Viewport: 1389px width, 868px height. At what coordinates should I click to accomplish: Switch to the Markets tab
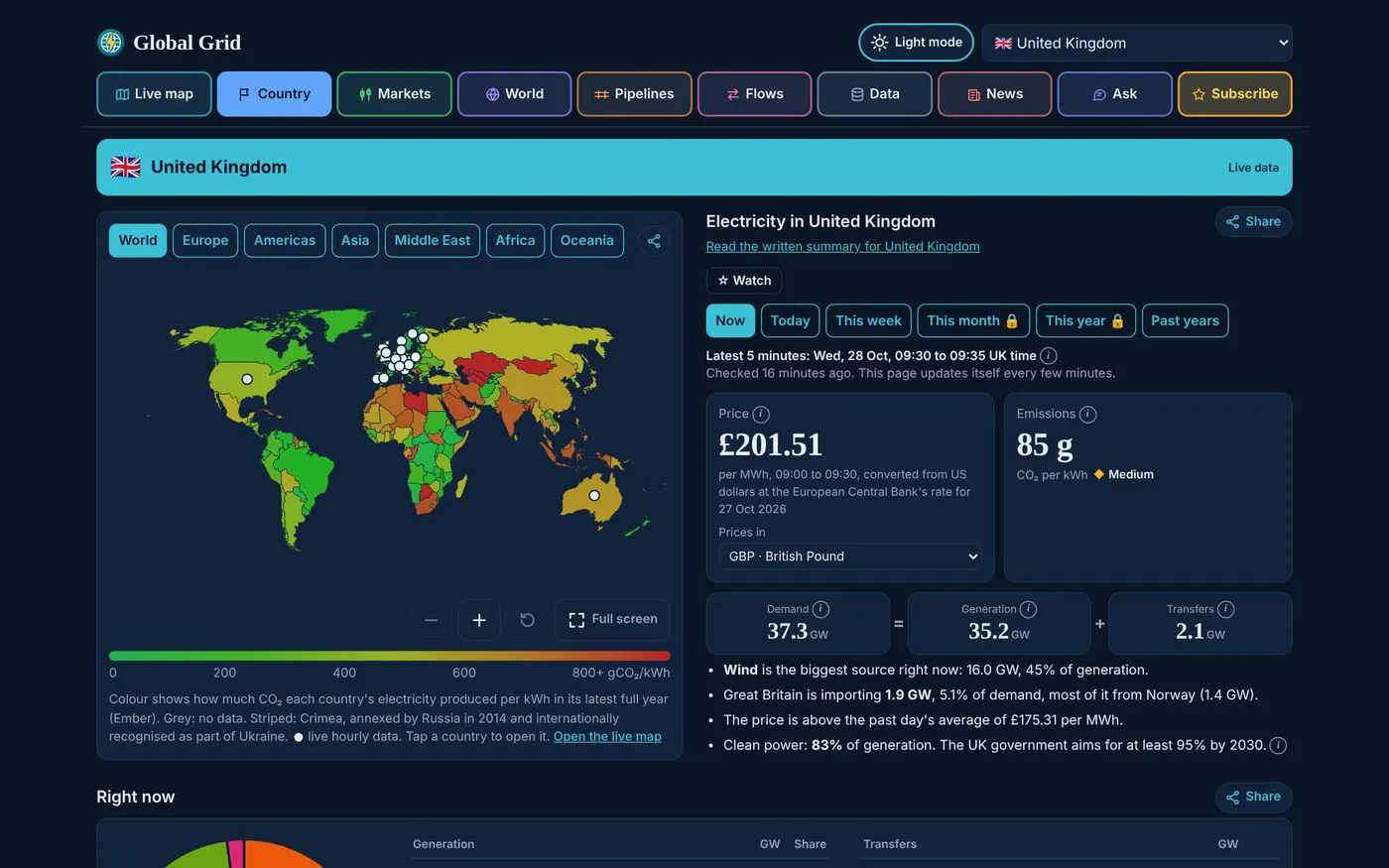click(x=394, y=94)
